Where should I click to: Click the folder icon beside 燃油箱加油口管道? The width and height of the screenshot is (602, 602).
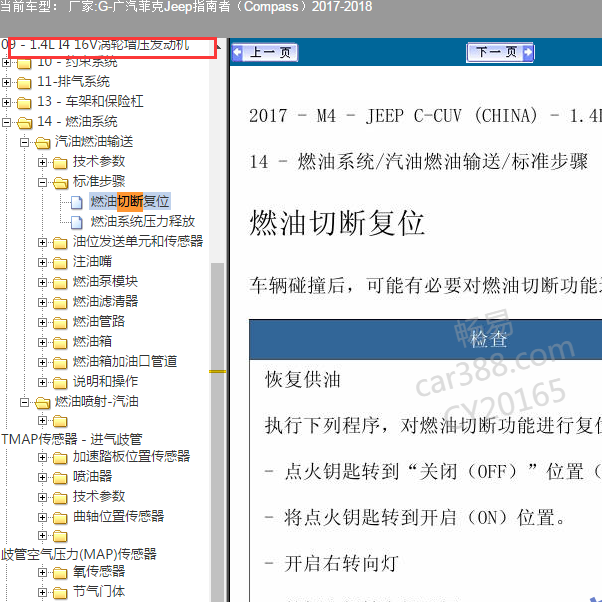(60, 362)
